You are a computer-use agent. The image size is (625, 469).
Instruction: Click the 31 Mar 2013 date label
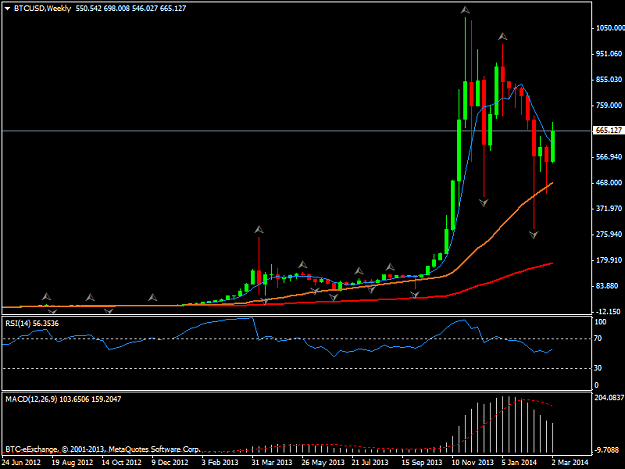272,462
